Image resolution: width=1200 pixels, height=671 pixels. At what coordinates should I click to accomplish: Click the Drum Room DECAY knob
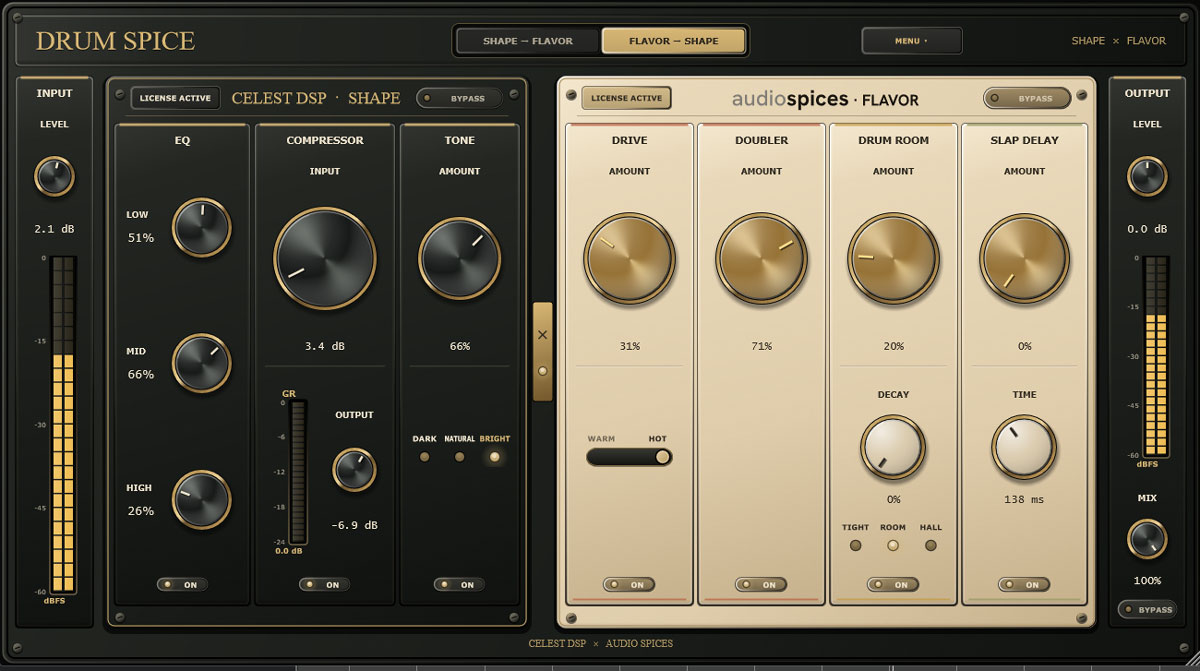coord(893,448)
